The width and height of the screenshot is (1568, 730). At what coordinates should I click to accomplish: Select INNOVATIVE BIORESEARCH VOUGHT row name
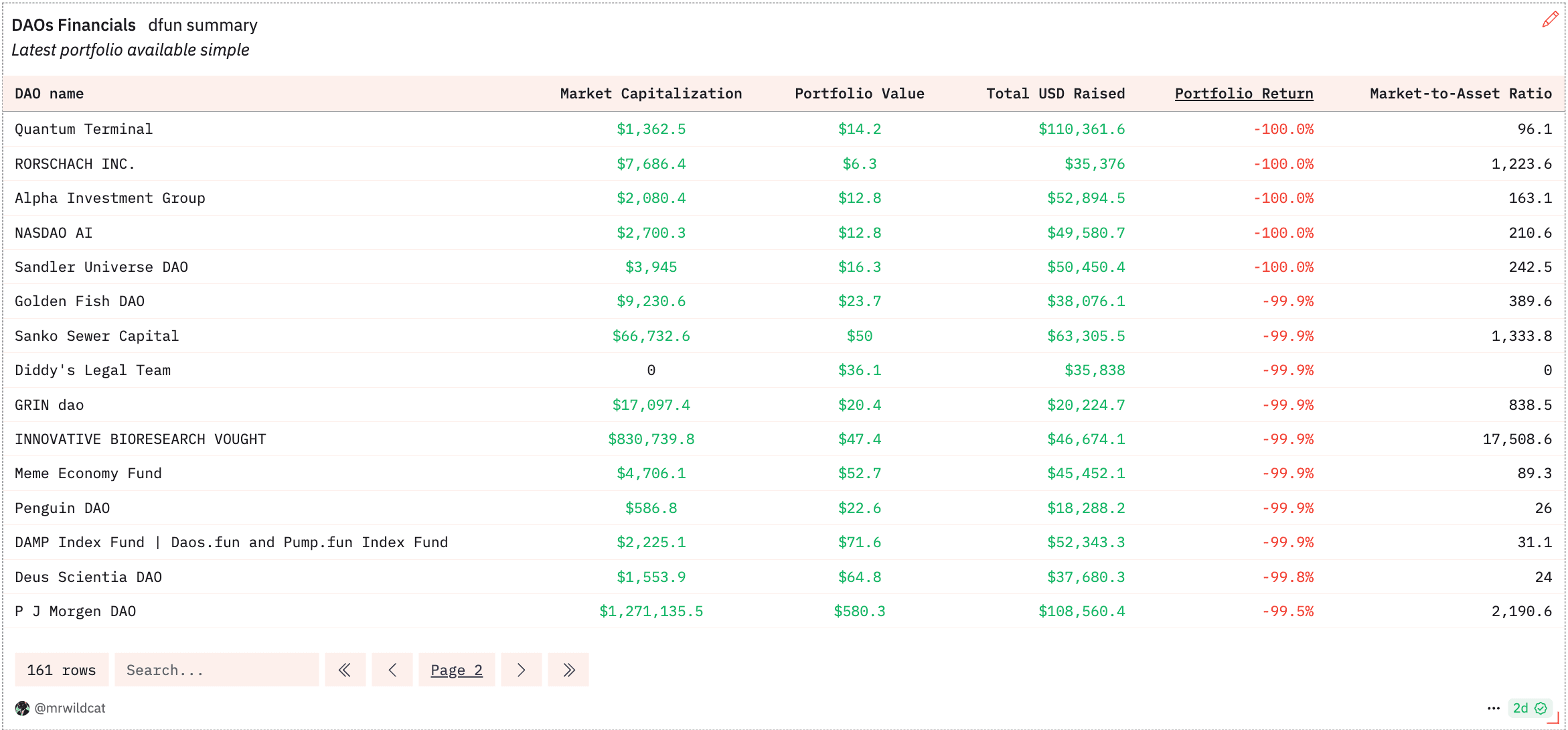pyautogui.click(x=141, y=439)
